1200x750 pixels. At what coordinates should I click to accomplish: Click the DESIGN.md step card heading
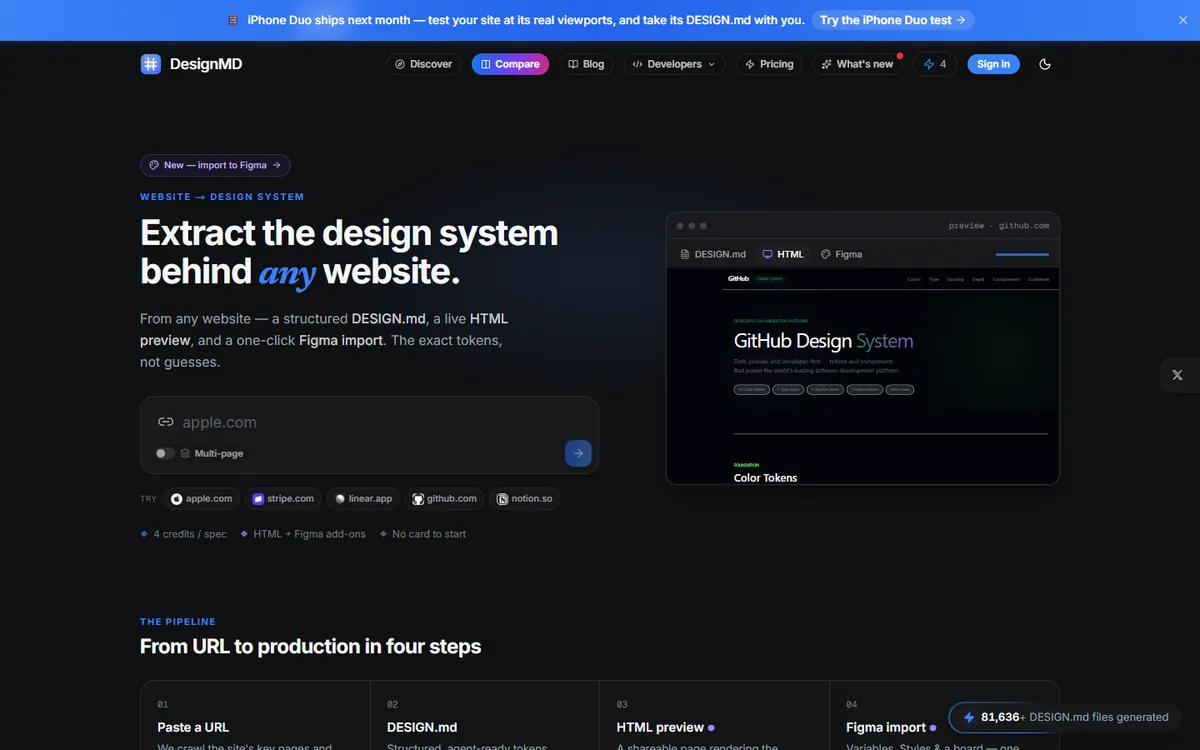(422, 727)
